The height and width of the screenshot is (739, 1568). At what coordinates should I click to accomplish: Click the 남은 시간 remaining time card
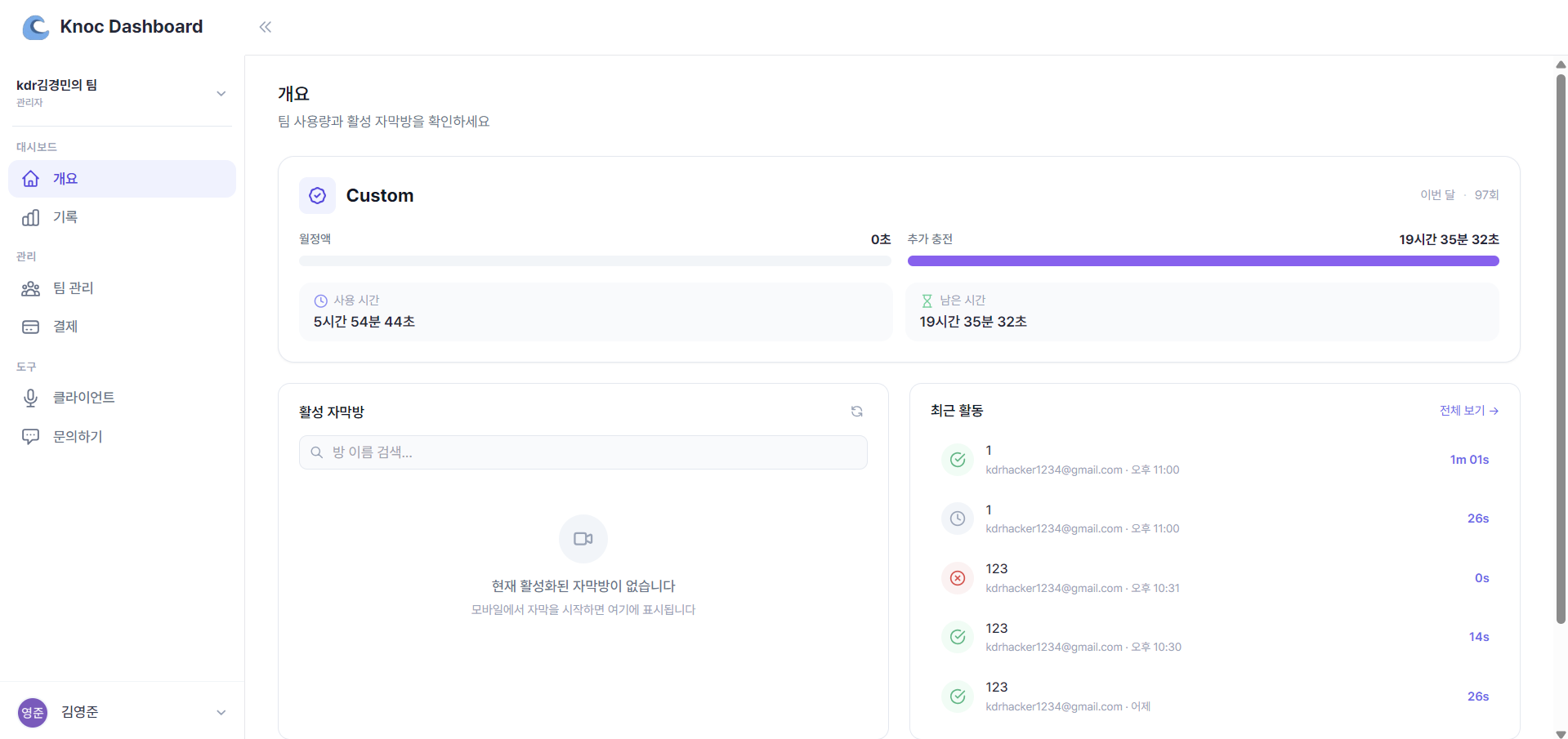pos(1202,312)
